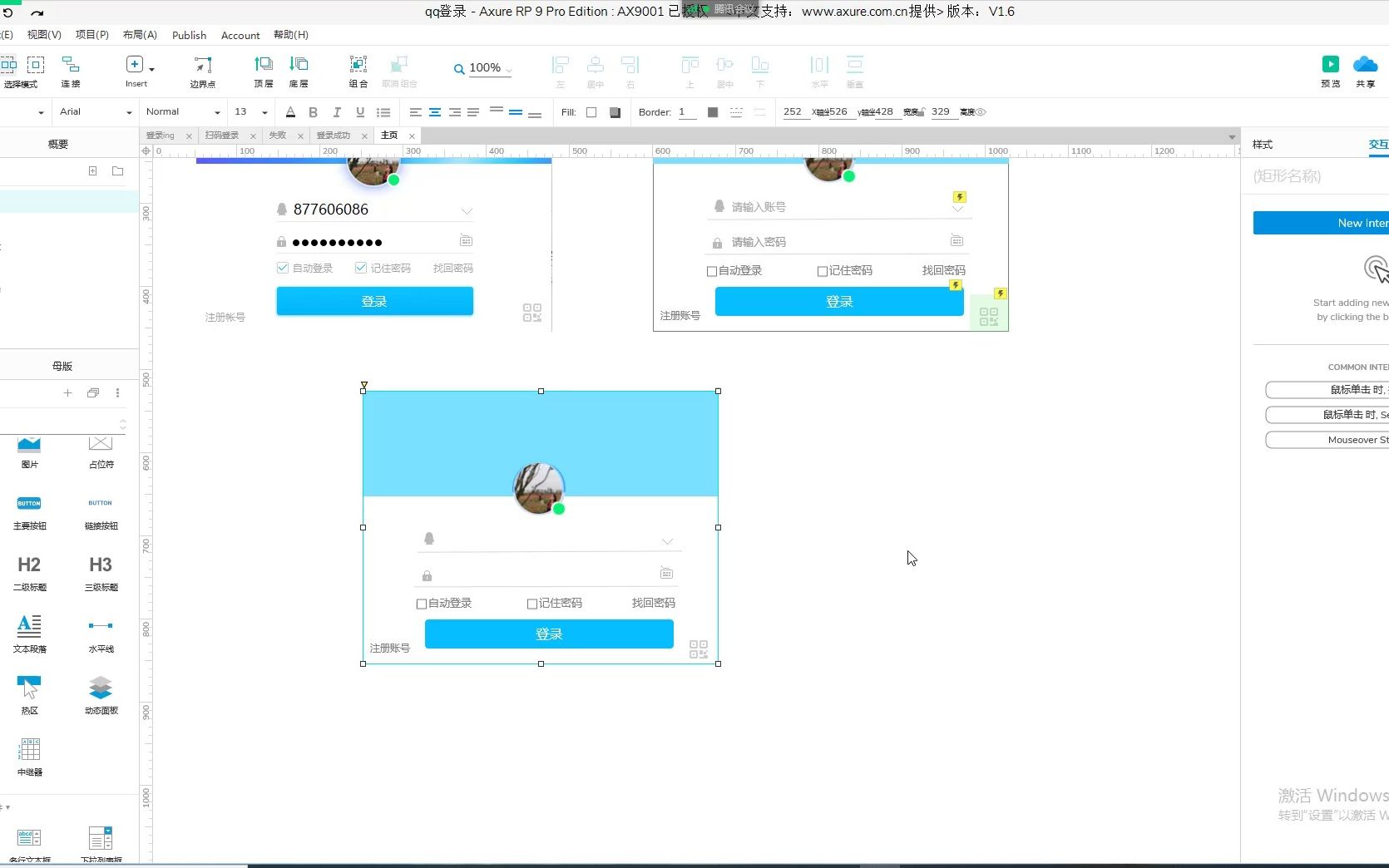The height and width of the screenshot is (868, 1389).
Task: Toggle the hidden eye icon by height
Action: click(x=981, y=111)
